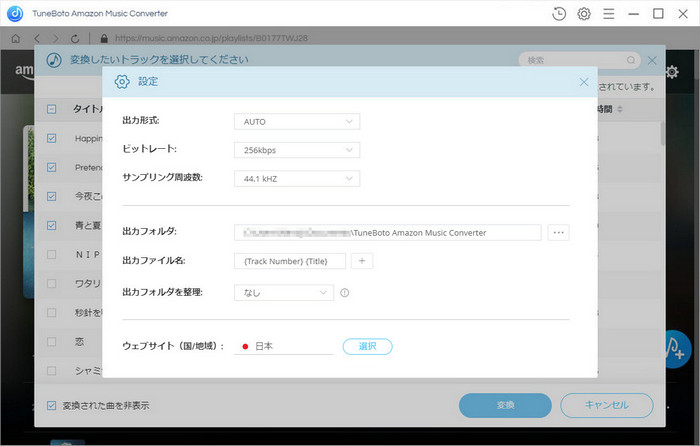Check the N I P track checkbox
This screenshot has width=700, height=446.
click(x=52, y=254)
